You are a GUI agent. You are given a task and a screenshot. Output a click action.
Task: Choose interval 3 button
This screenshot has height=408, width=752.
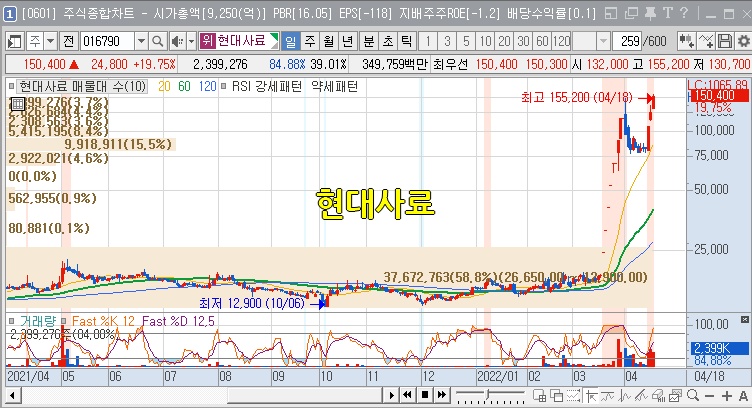[446, 41]
